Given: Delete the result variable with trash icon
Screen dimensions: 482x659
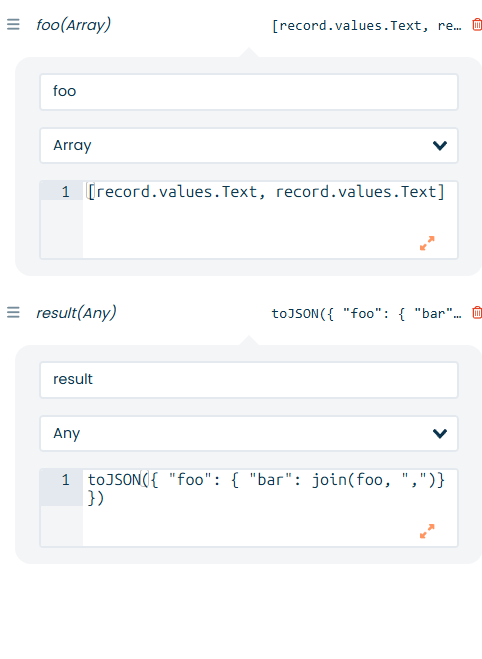Looking at the screenshot, I should click(477, 313).
